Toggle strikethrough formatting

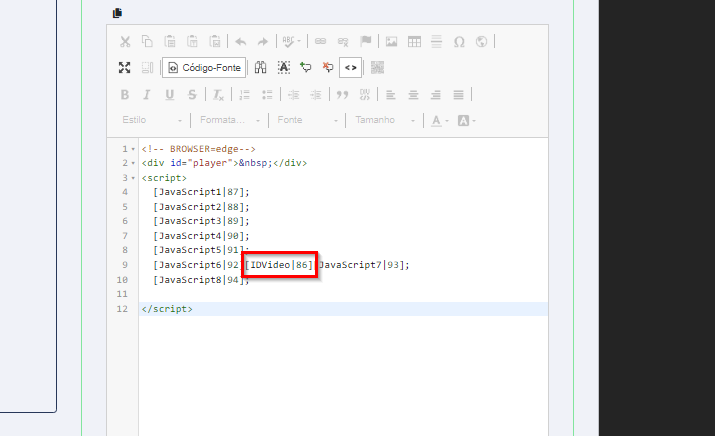(x=192, y=94)
